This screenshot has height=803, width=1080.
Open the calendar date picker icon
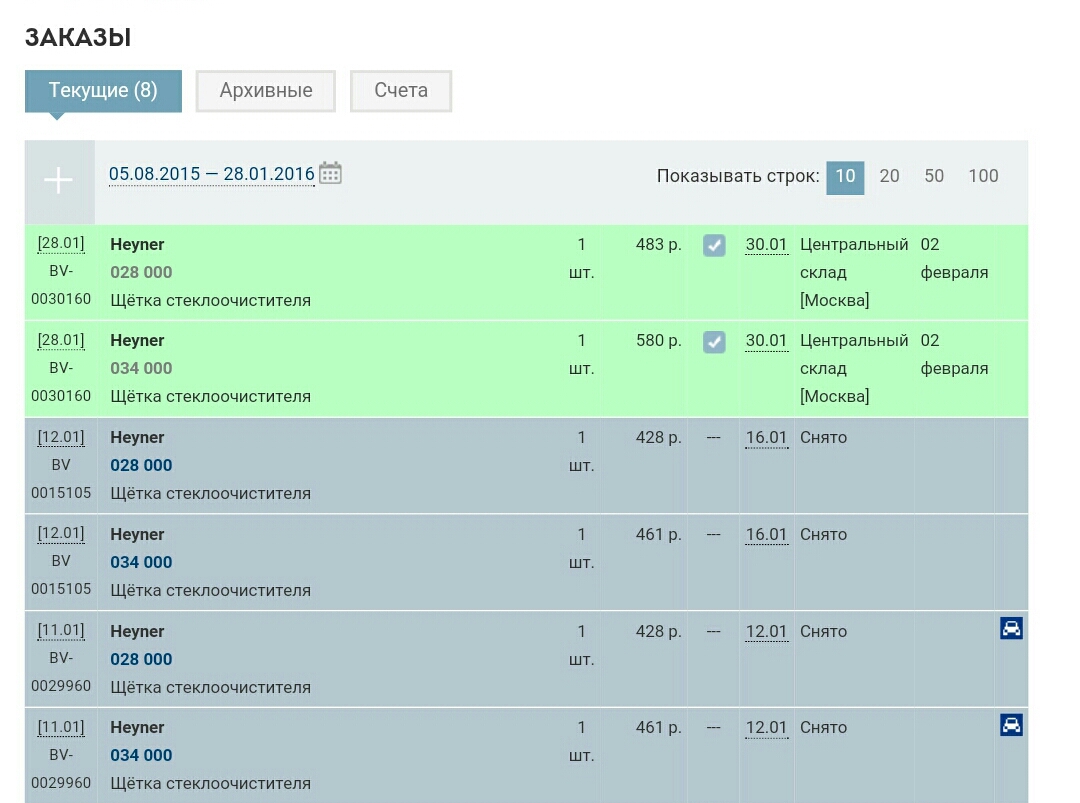pos(330,173)
